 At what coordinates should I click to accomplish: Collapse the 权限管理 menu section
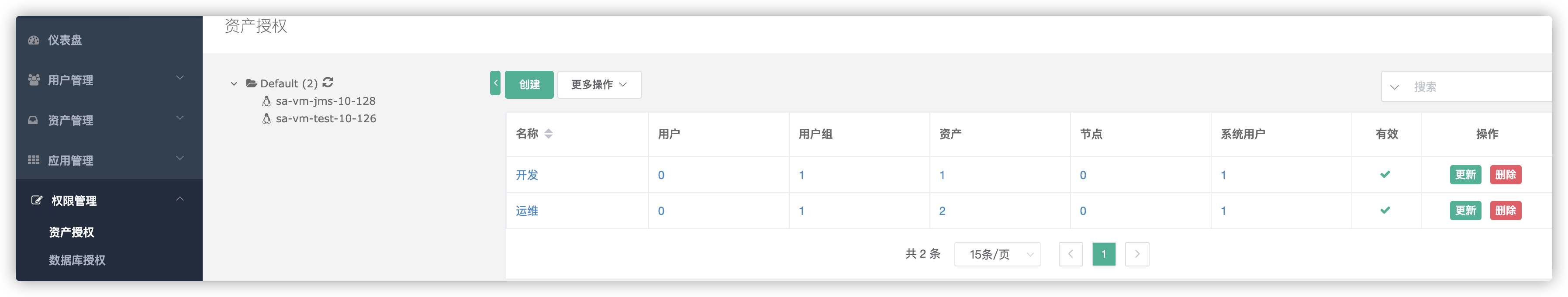[x=180, y=200]
